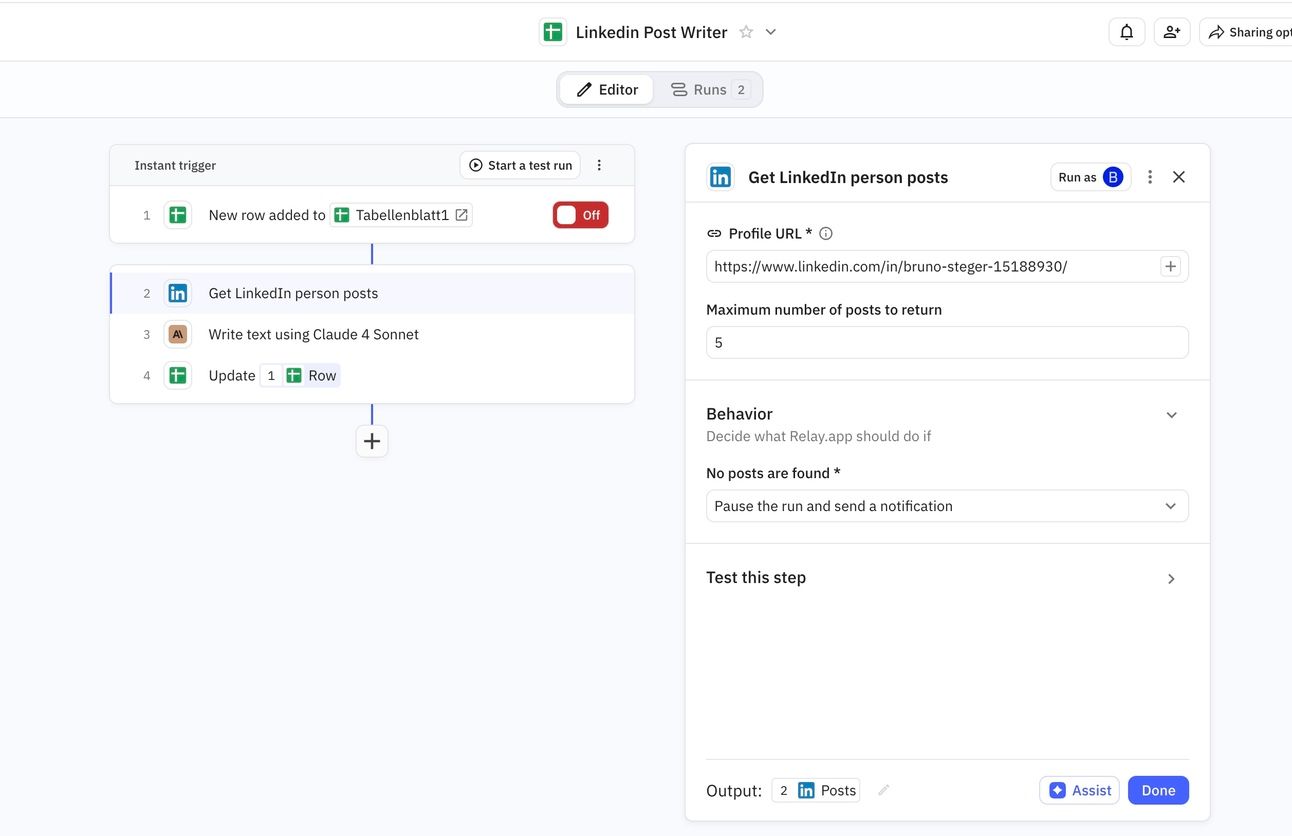Close the step configuration panel
The image size is (1292, 836).
[1179, 177]
